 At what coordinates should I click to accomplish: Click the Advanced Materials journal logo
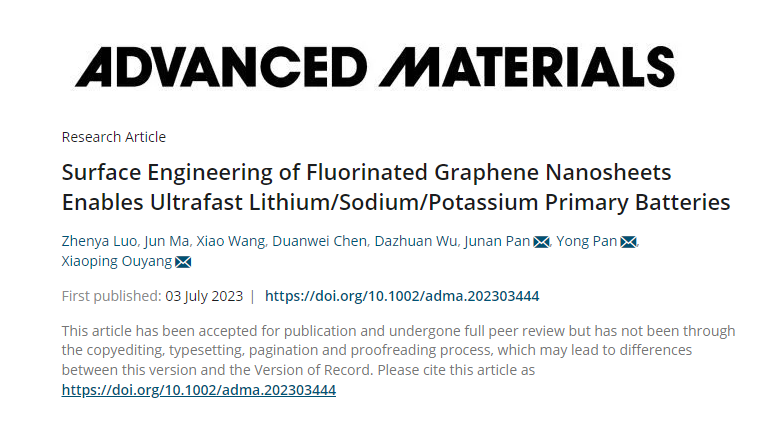click(x=374, y=67)
